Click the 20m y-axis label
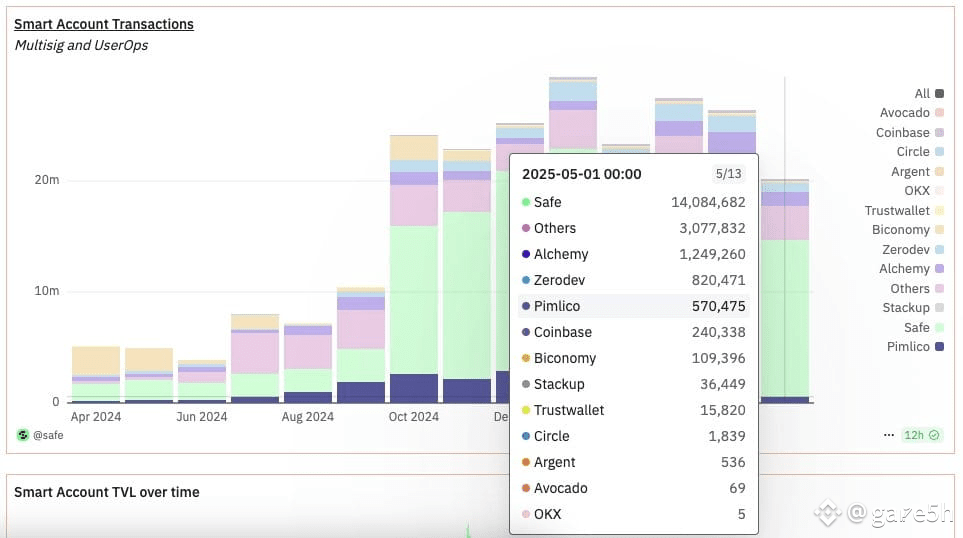 (47, 179)
